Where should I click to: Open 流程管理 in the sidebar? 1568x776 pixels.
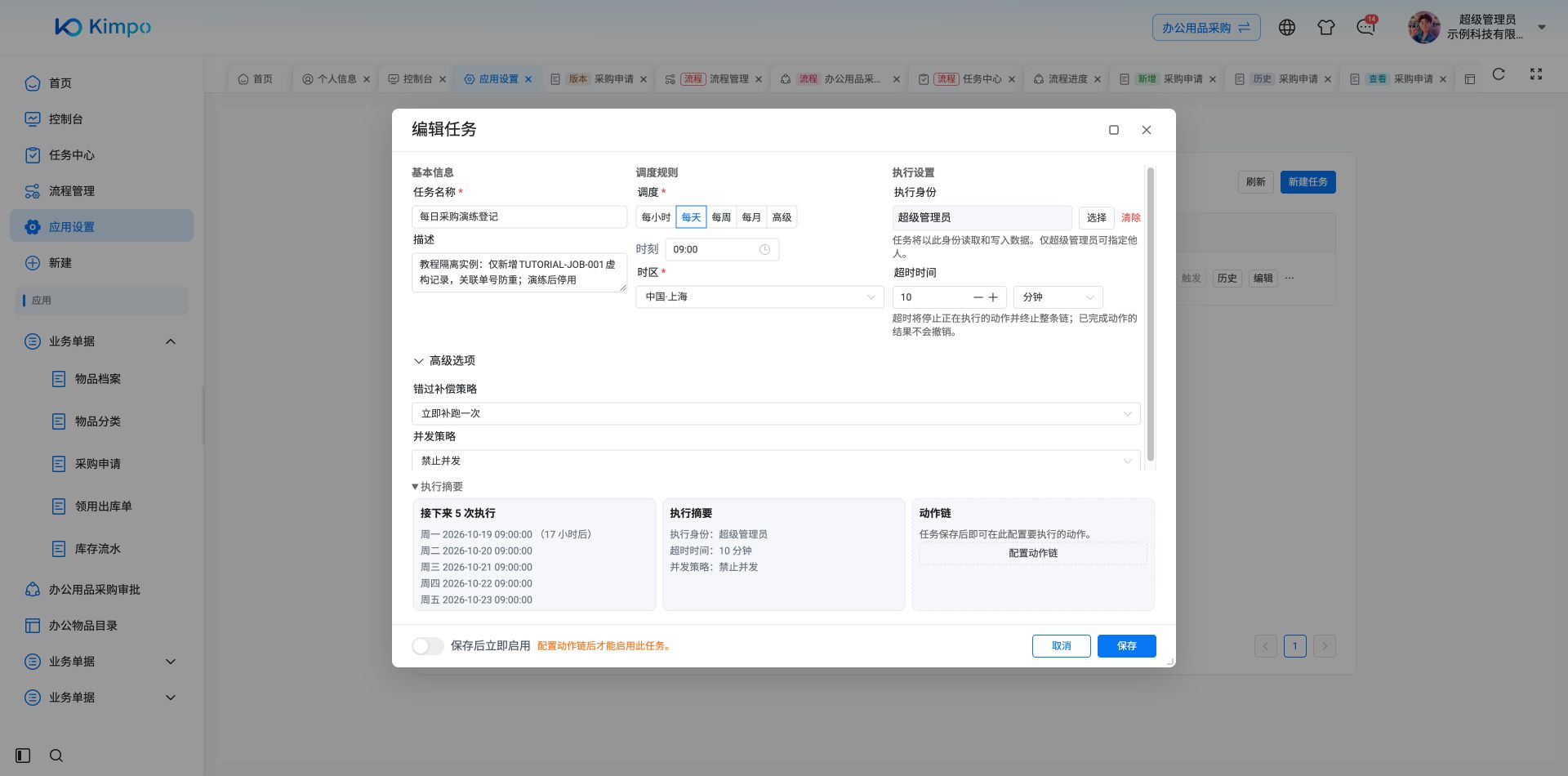101,191
